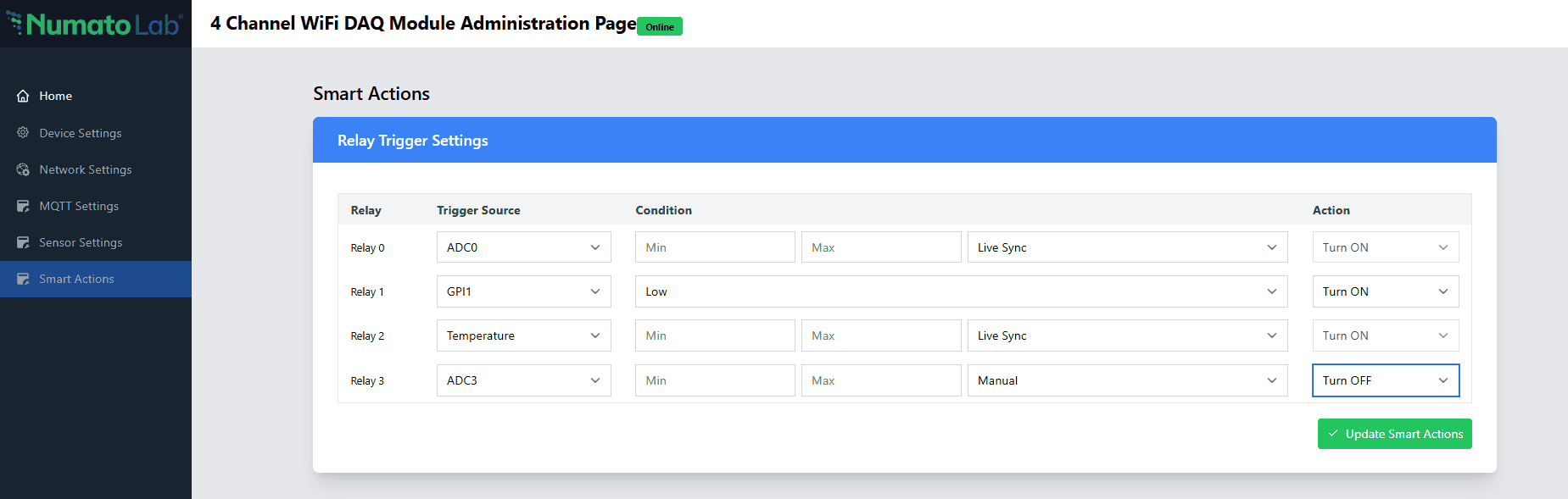Click the MQTT Settings icon
Screen dimensions: 1568x499
[23, 206]
